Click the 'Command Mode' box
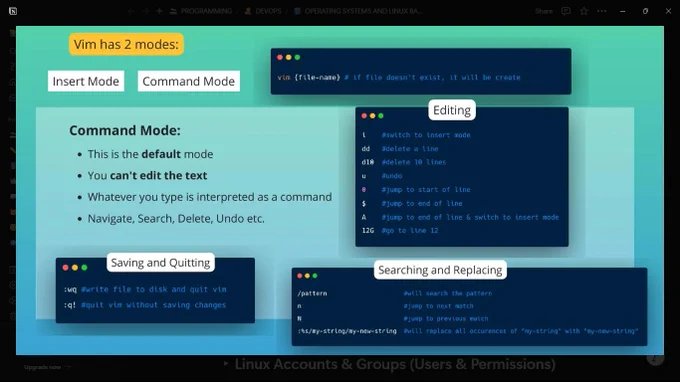The width and height of the screenshot is (680, 382). [189, 81]
